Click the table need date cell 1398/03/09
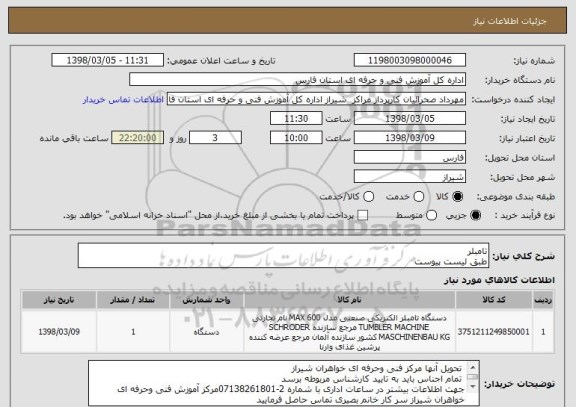Screen dimensions: 576x407 (59, 332)
